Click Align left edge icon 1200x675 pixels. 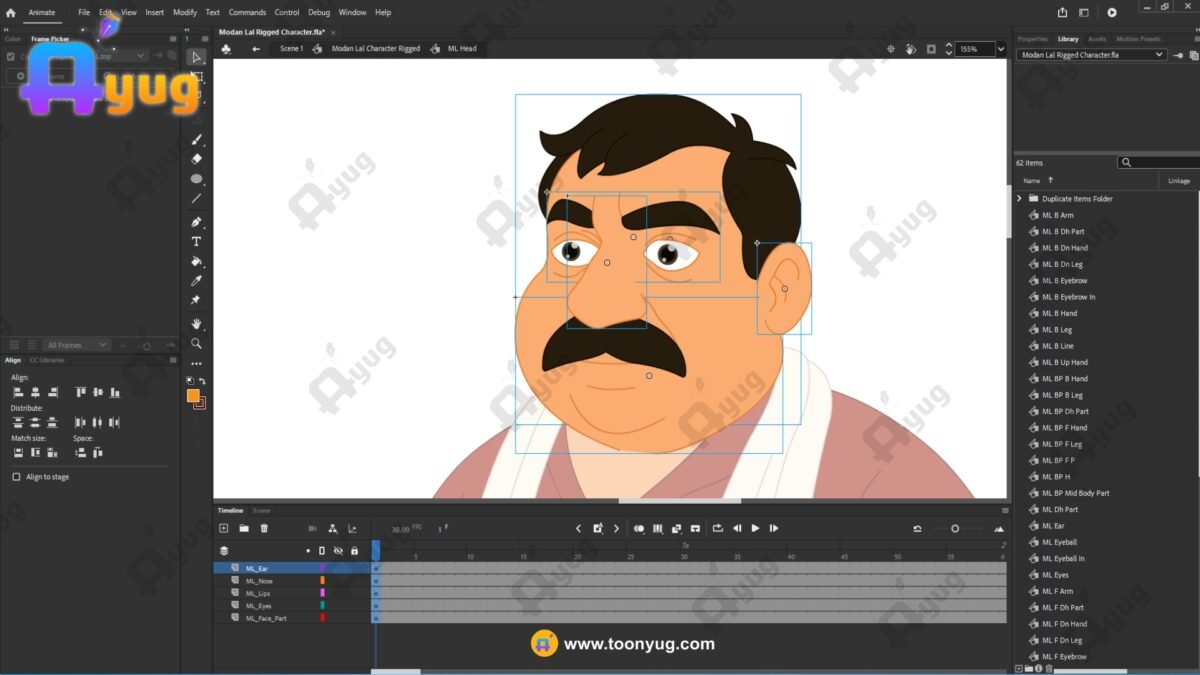tap(18, 392)
